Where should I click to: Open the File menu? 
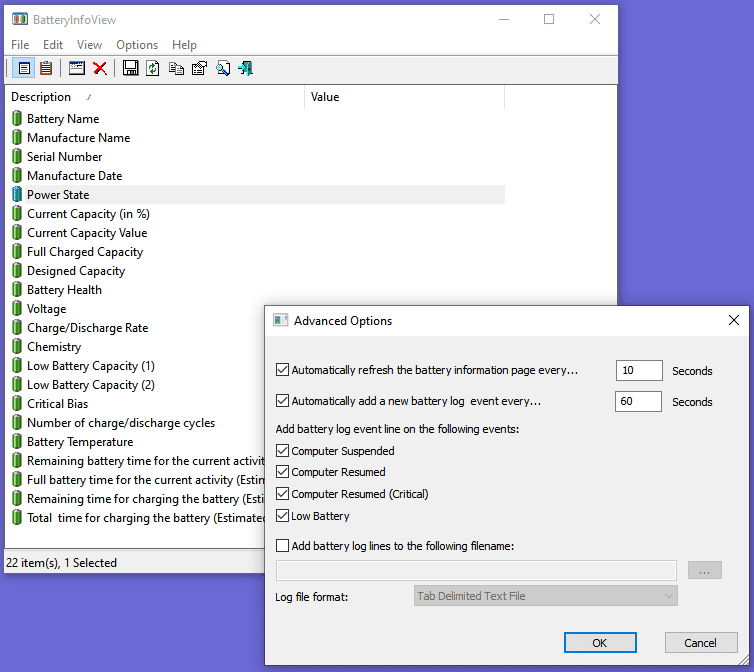pyautogui.click(x=20, y=45)
